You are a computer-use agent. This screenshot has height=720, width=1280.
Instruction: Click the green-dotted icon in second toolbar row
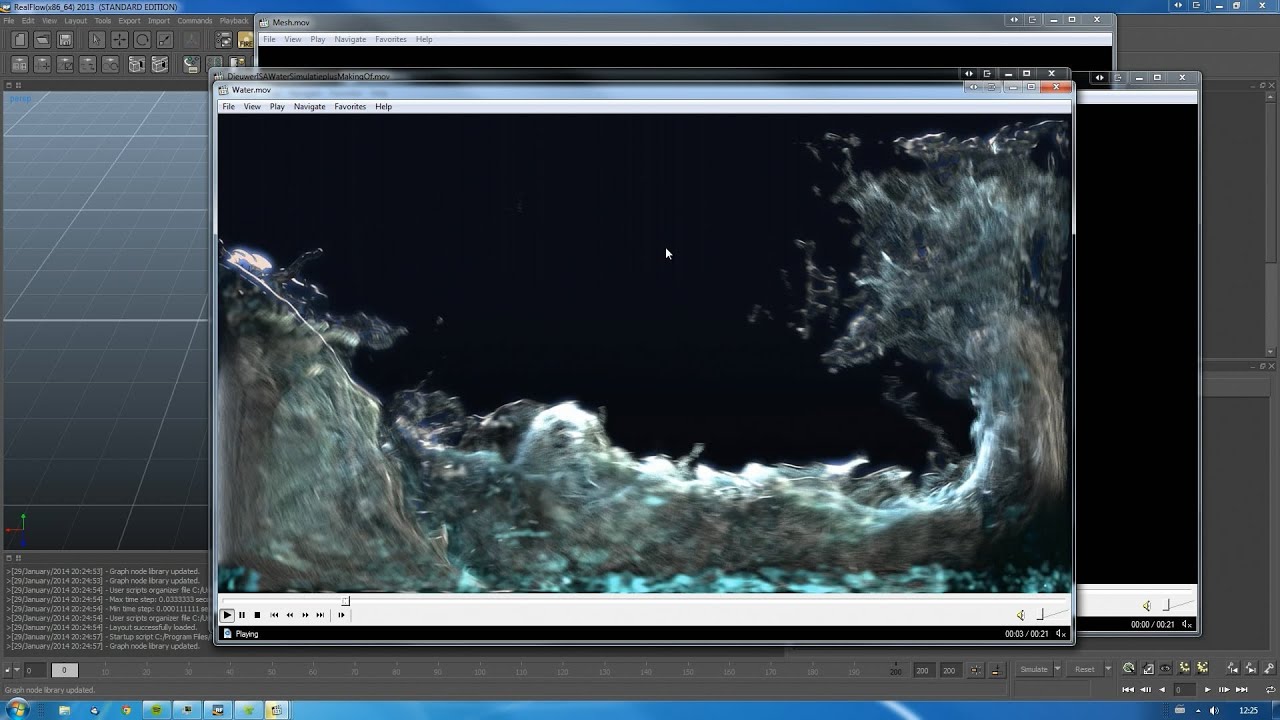click(x=191, y=65)
